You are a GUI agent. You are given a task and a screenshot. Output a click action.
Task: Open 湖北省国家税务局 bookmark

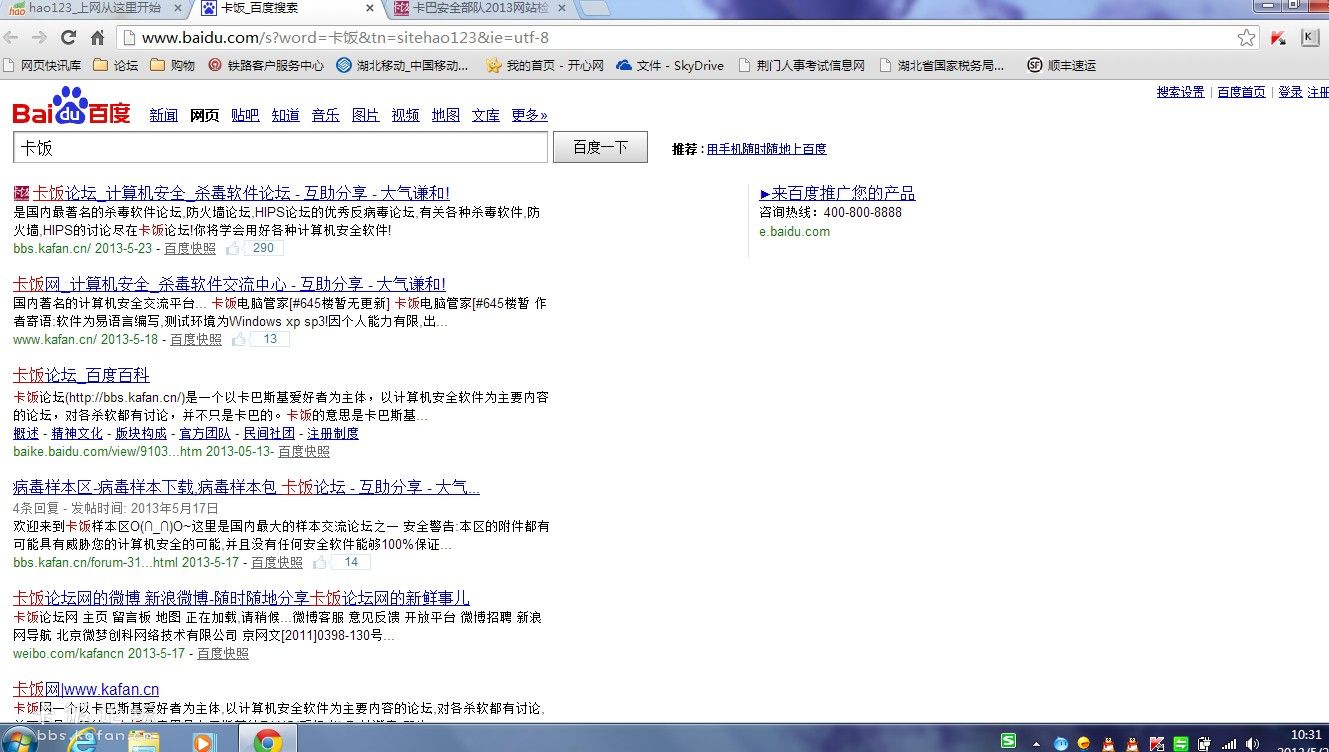tap(942, 65)
